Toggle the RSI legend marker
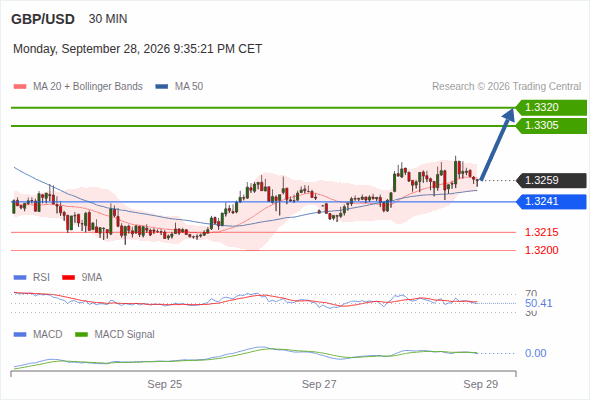This screenshot has height=400, width=590. (20, 278)
